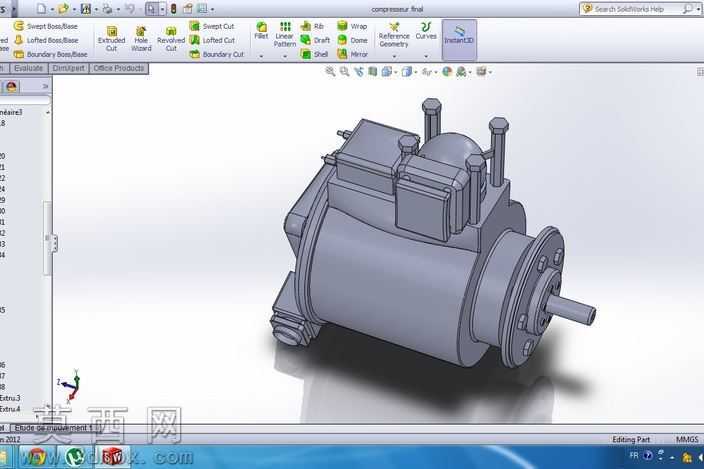Click the Open file icon
Image resolution: width=704 pixels, height=469 pixels.
(63, 9)
